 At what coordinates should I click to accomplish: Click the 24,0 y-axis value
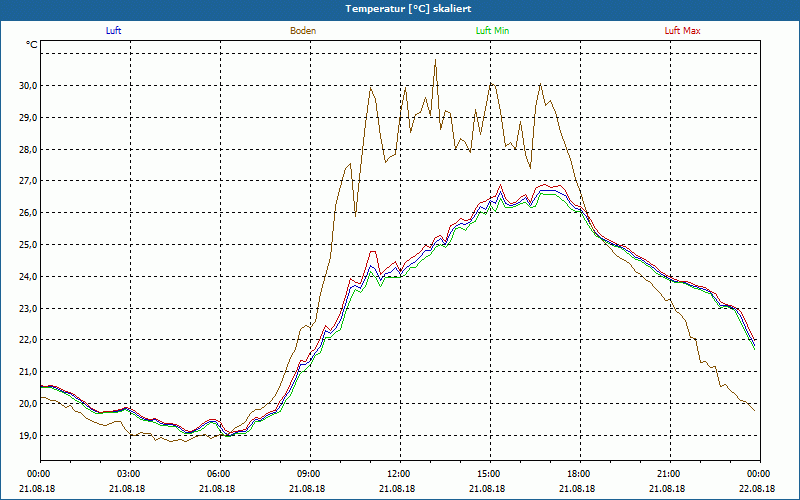click(x=29, y=277)
